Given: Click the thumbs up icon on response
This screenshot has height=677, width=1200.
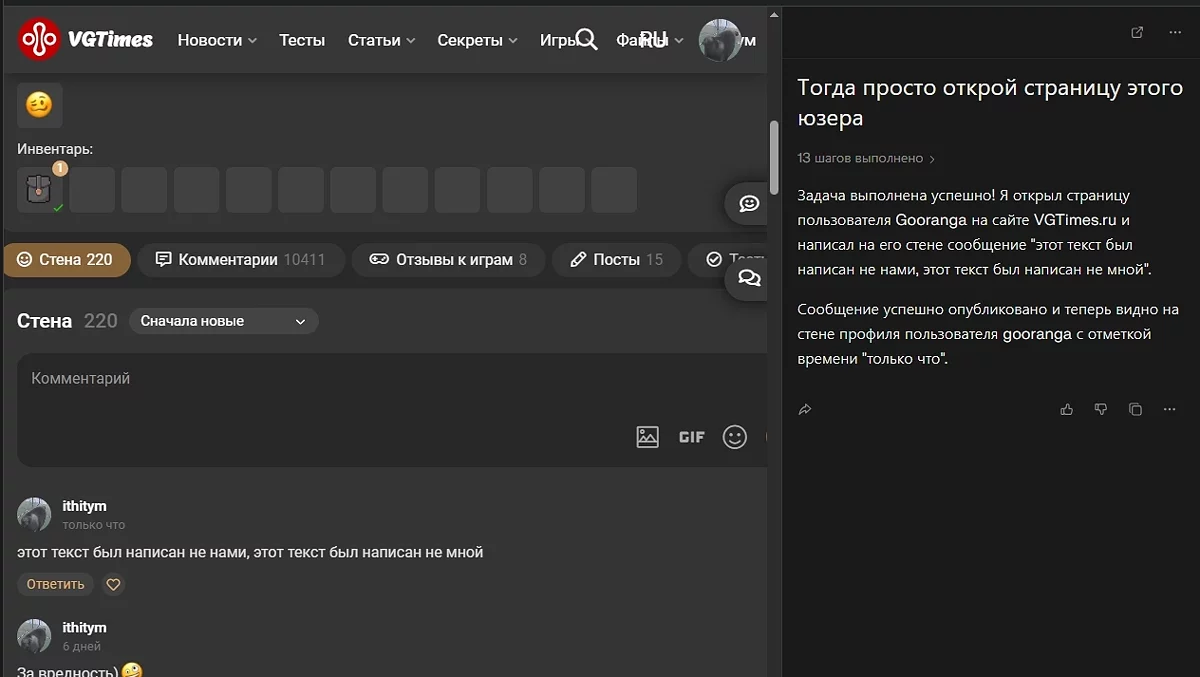Looking at the screenshot, I should 1067,409.
